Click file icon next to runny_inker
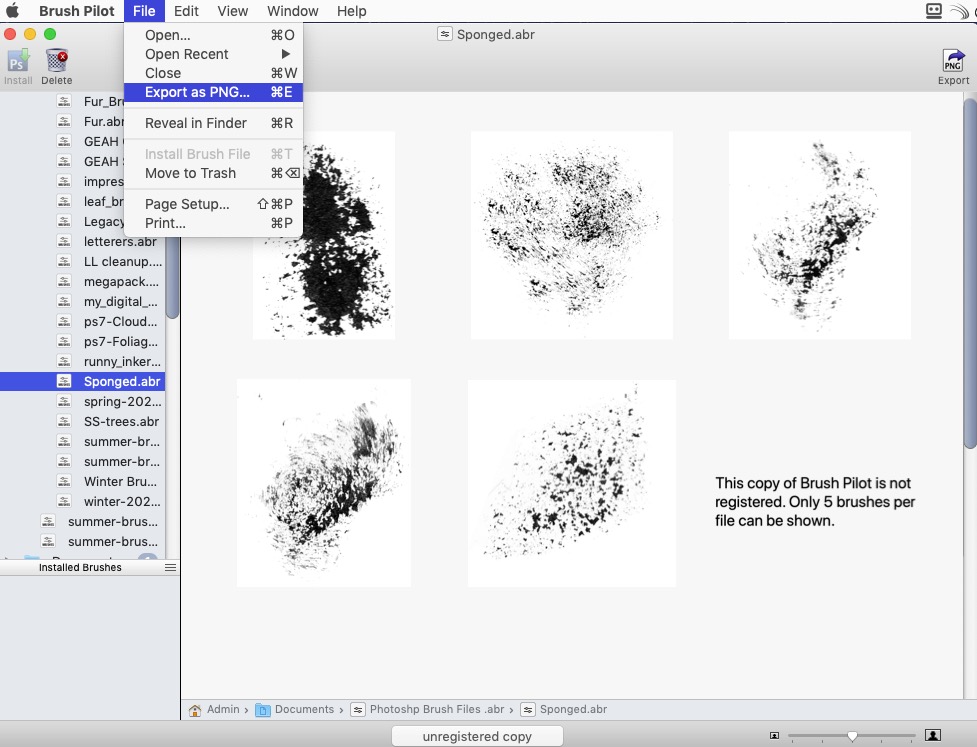Image resolution: width=977 pixels, height=747 pixels. pyautogui.click(x=64, y=361)
